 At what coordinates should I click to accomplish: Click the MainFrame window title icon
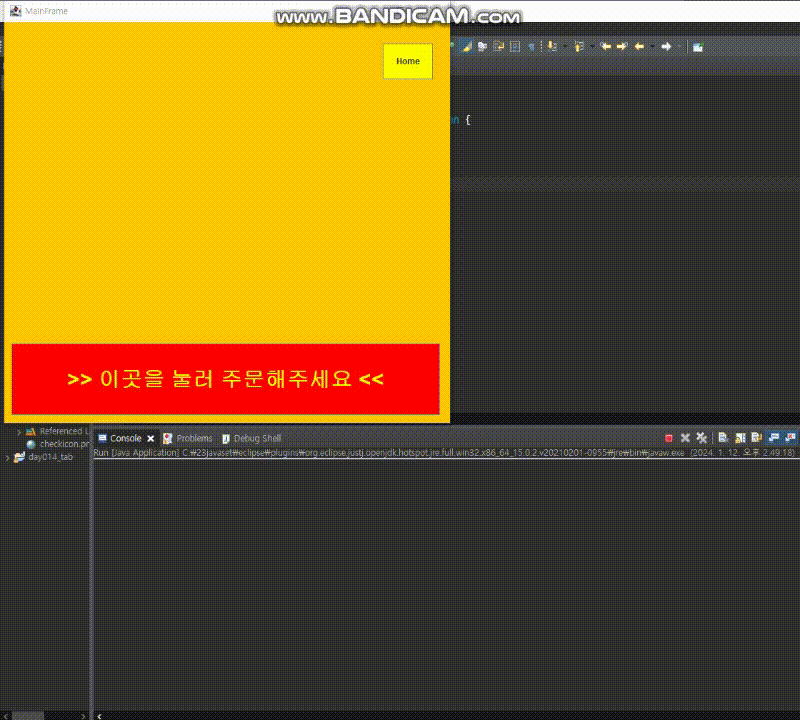[15, 11]
